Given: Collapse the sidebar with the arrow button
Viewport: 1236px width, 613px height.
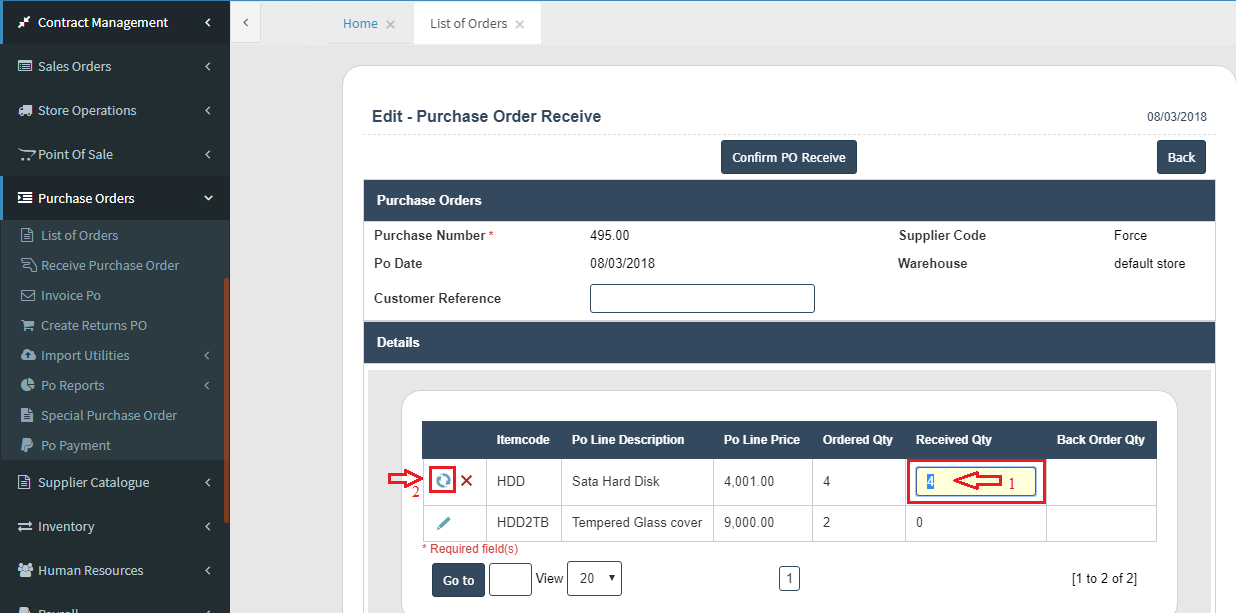Looking at the screenshot, I should [x=246, y=22].
